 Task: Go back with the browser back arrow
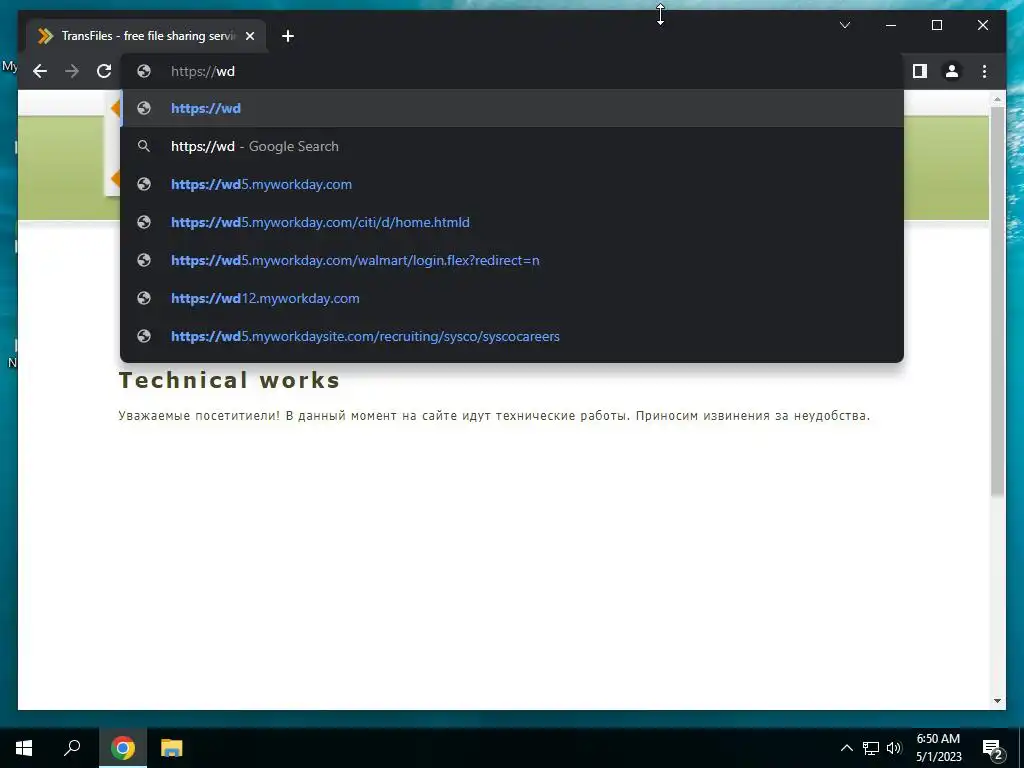[x=40, y=71]
